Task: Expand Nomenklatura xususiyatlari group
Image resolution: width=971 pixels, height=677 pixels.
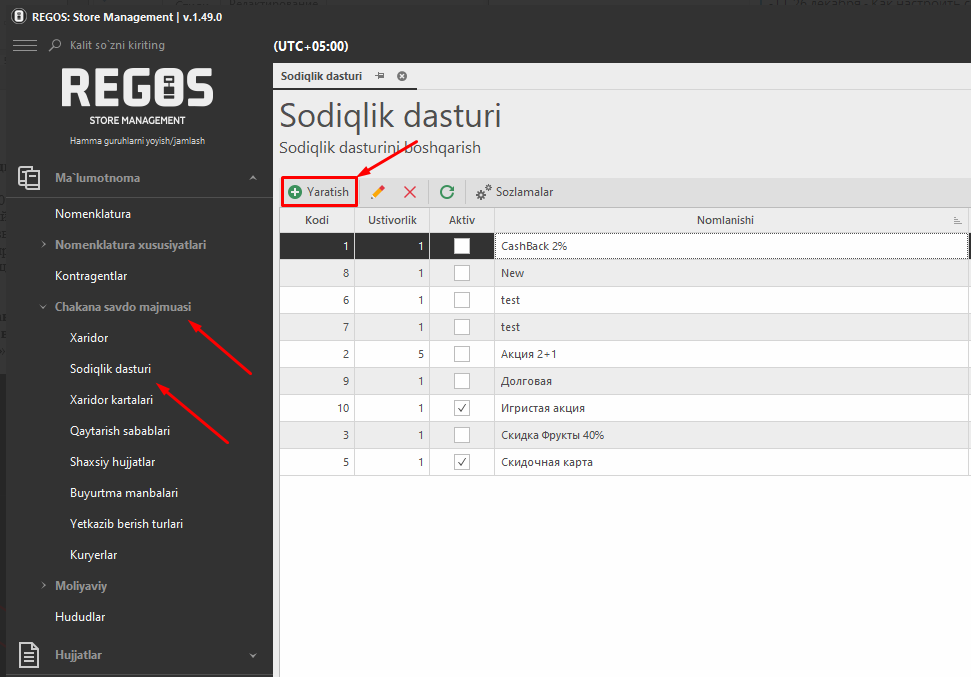Action: (x=43, y=245)
